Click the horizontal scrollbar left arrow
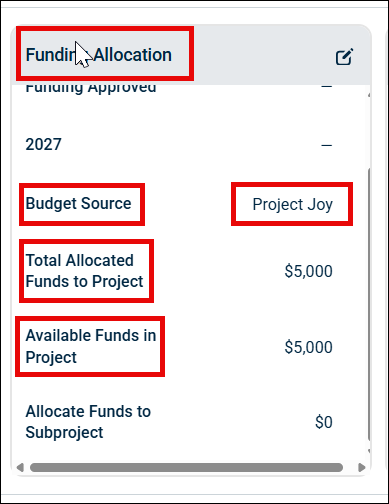389x504 pixels. click(x=20, y=467)
